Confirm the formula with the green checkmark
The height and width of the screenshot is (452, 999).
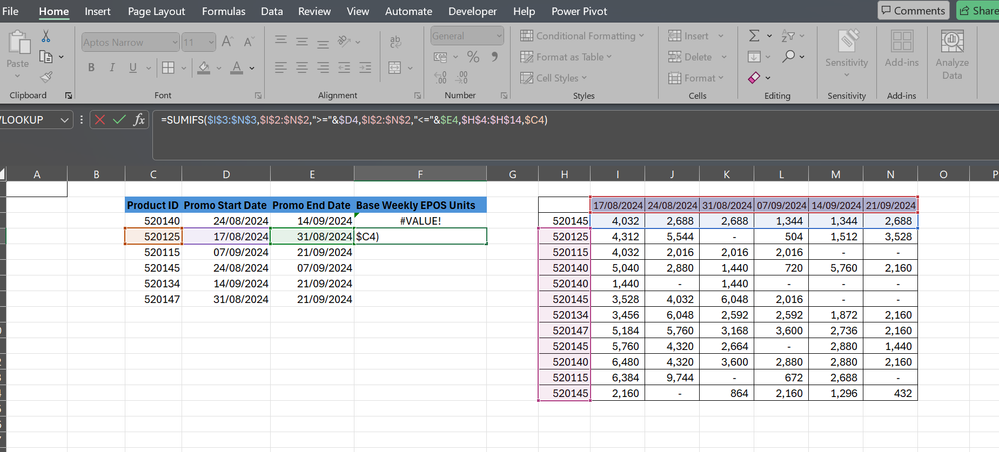point(119,119)
